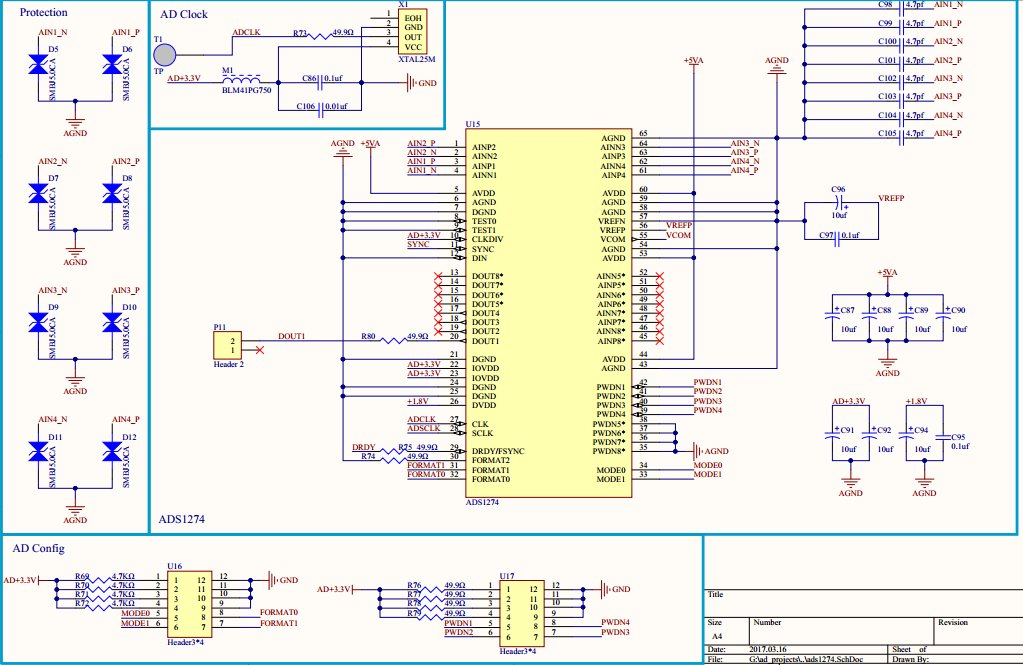
Task: Click the A4 size value in title block
Action: 717,636
